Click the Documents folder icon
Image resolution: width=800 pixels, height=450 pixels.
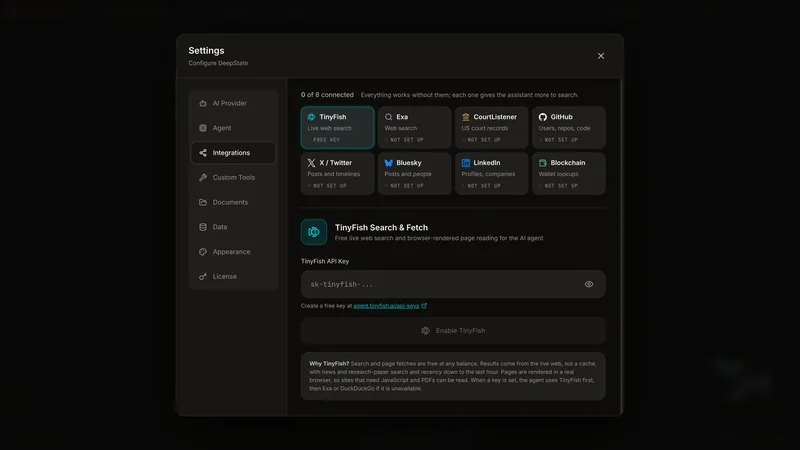click(203, 202)
